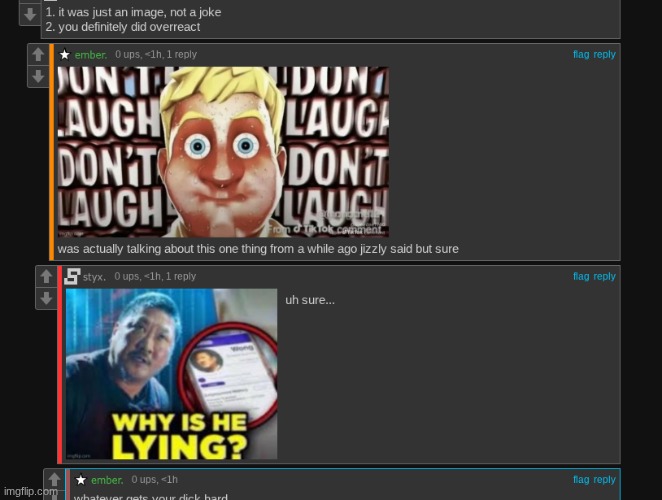Image resolution: width=662 pixels, height=500 pixels.
Task: Click the "you definitely did overreact" line
Action: [123, 27]
